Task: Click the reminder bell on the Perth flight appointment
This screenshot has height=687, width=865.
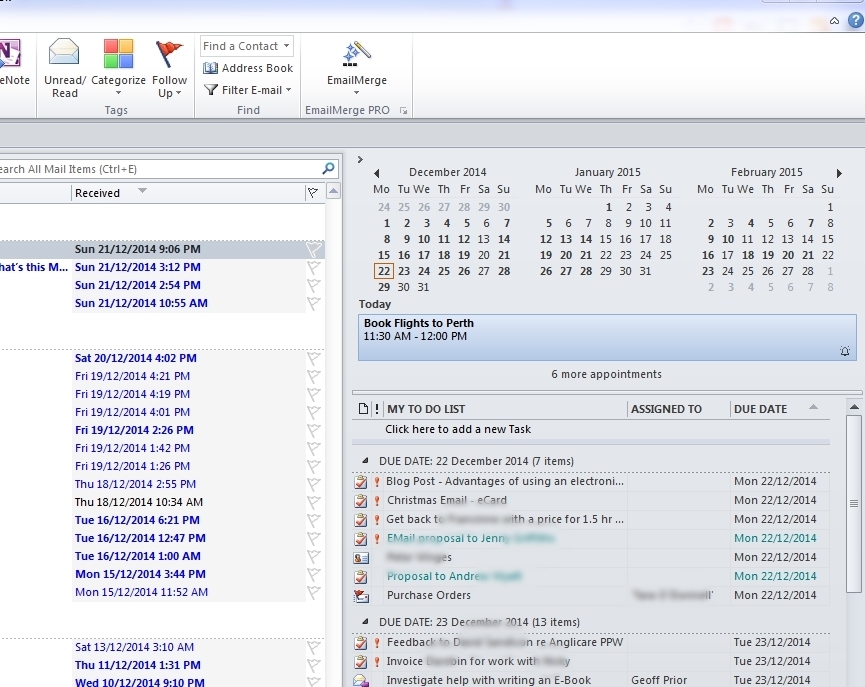Action: point(845,352)
